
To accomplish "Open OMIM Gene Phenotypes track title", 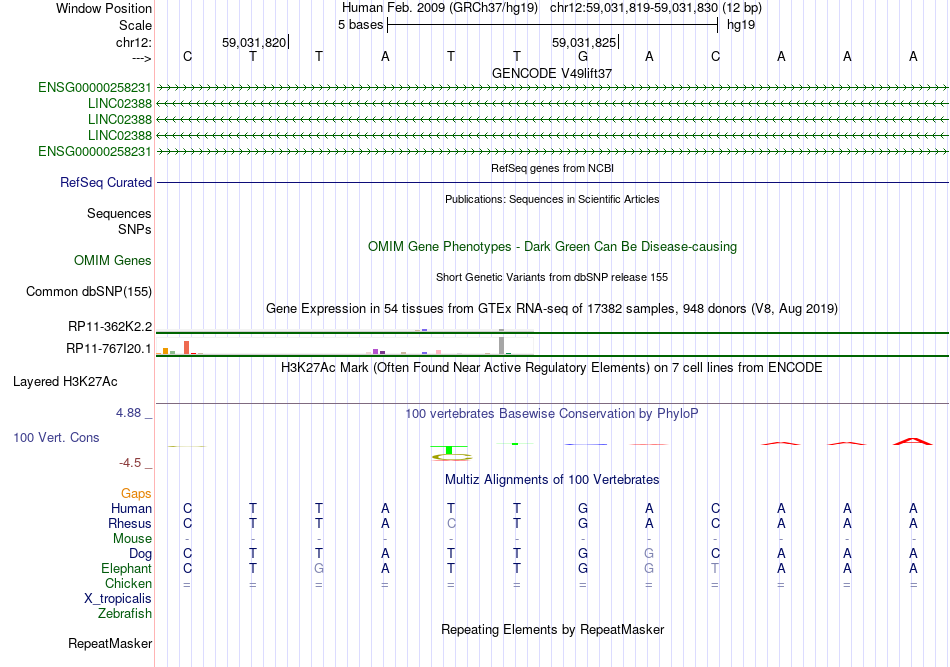I will [552, 247].
